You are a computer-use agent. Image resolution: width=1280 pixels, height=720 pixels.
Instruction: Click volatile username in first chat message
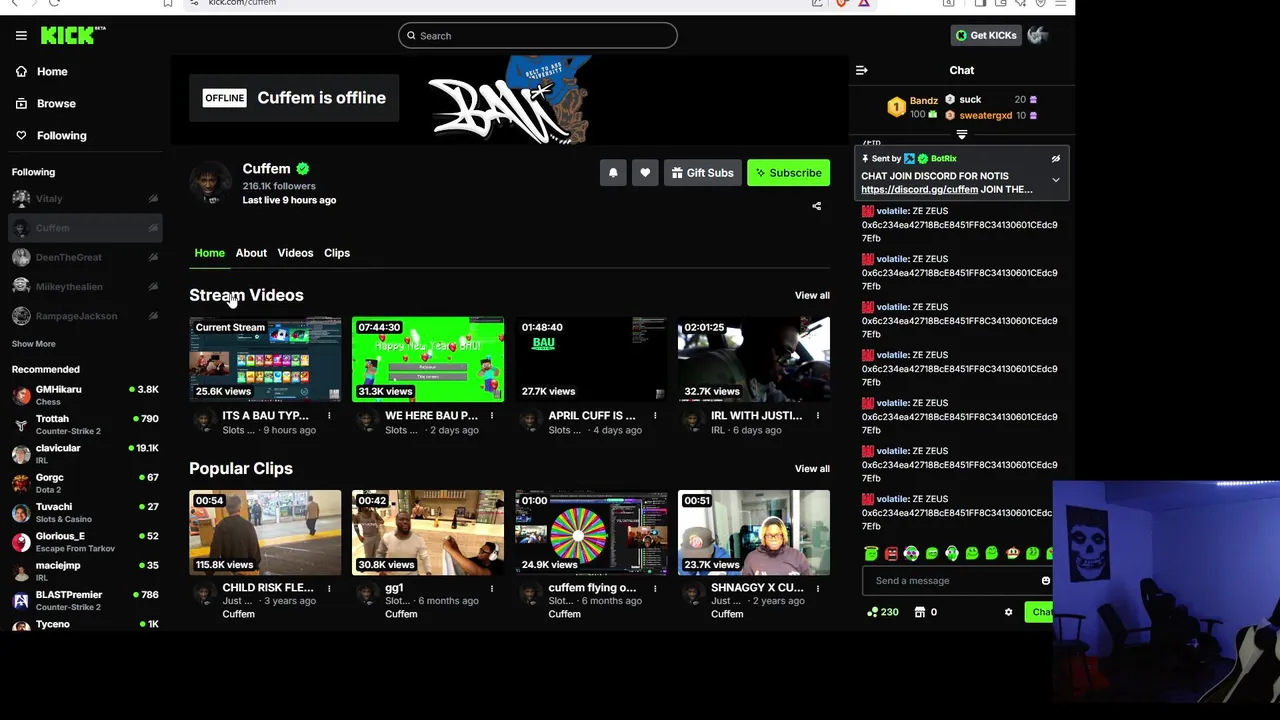tap(892, 212)
